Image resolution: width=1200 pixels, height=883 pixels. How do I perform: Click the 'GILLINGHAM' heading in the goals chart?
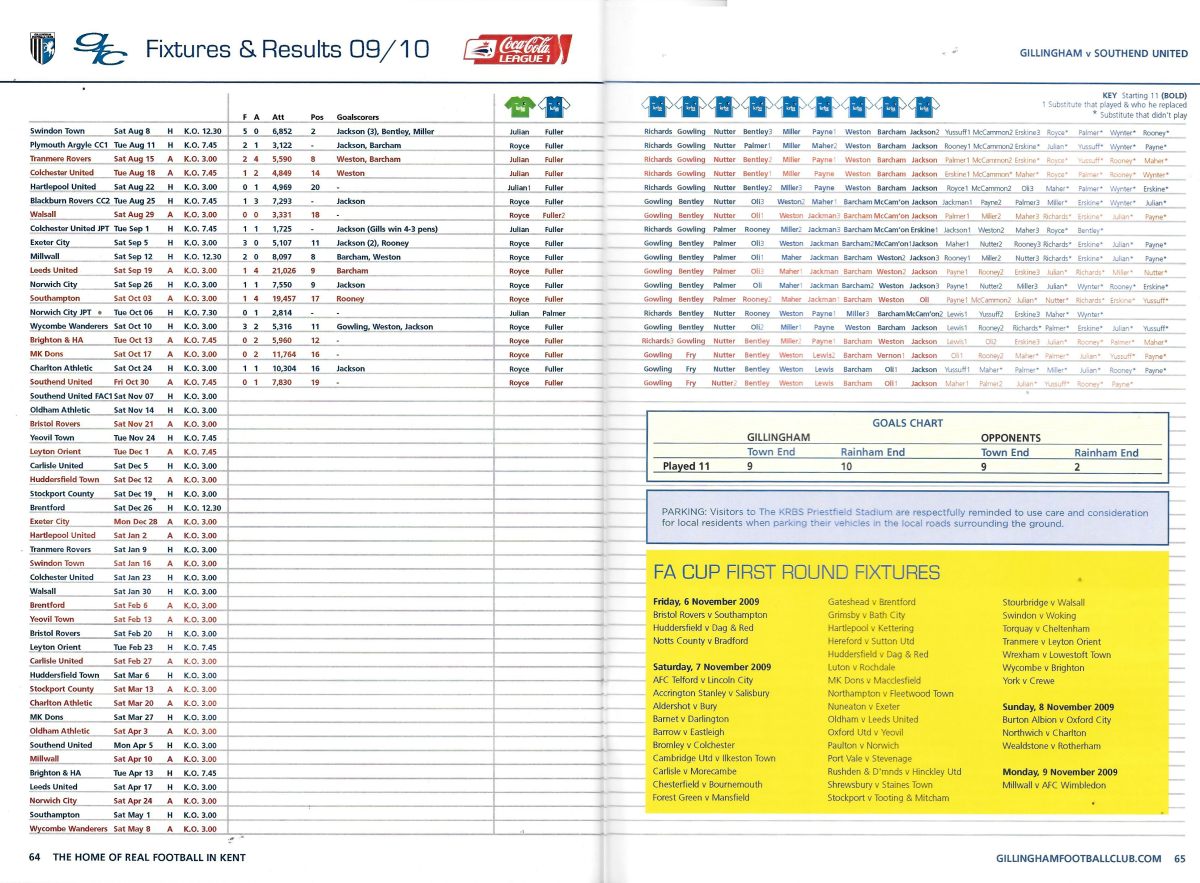(778, 438)
